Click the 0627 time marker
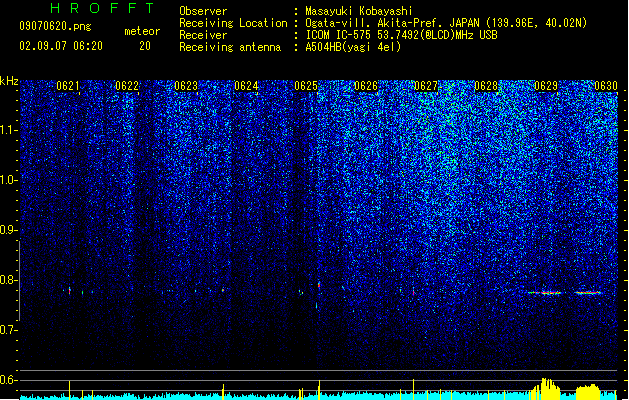629x400 pixels. click(426, 86)
